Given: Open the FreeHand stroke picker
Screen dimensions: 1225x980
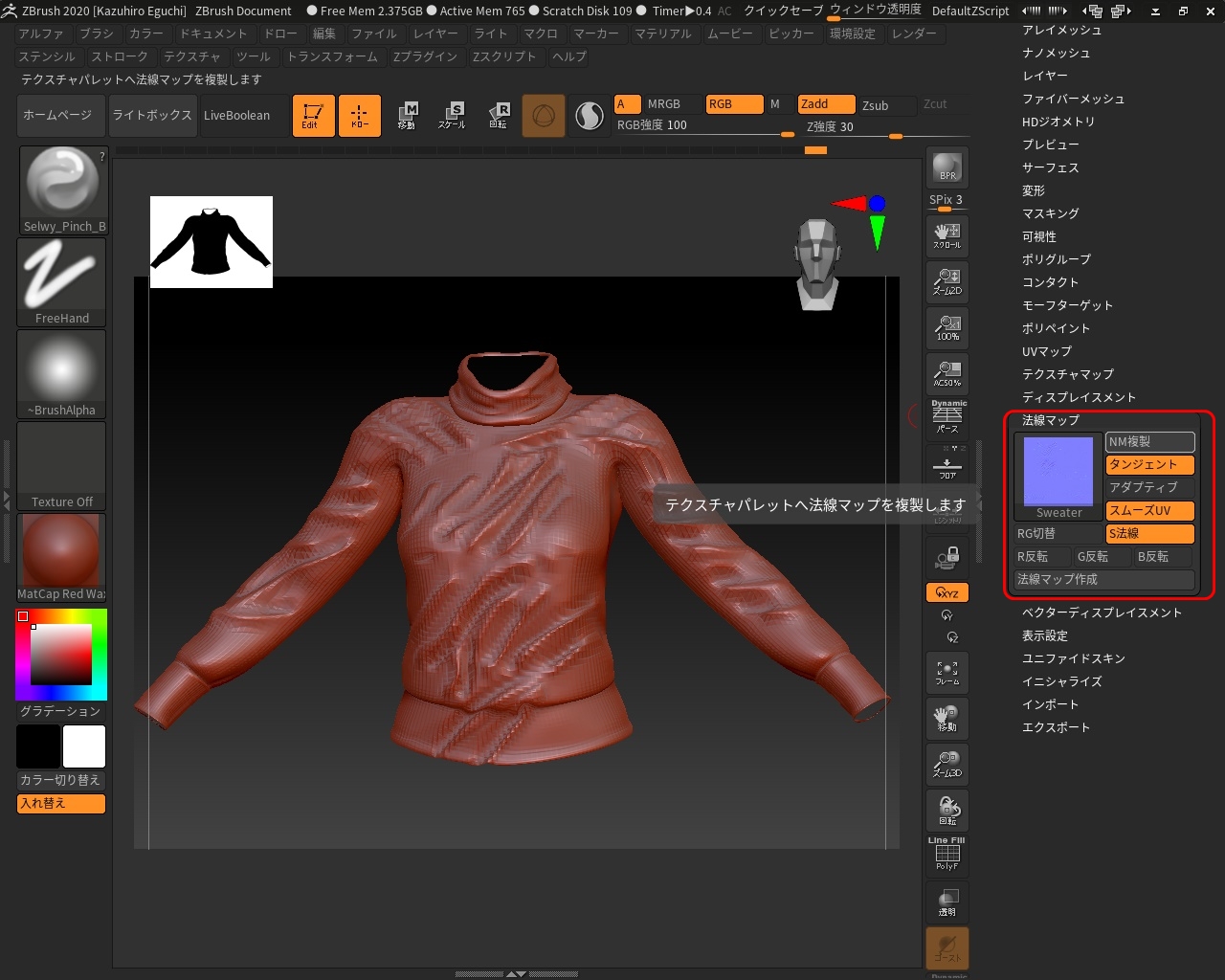Looking at the screenshot, I should point(62,282).
